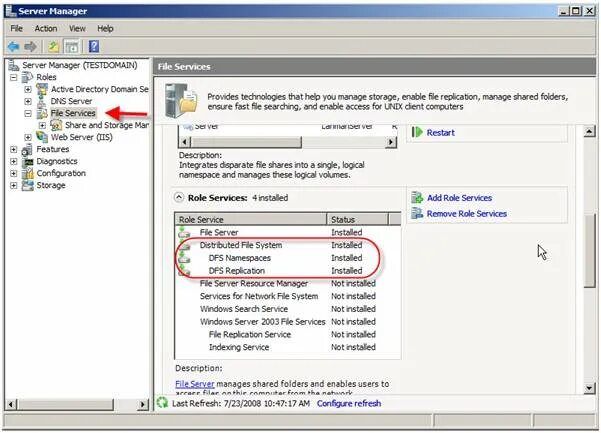
Task: Open the Action menu
Action: [x=46, y=28]
